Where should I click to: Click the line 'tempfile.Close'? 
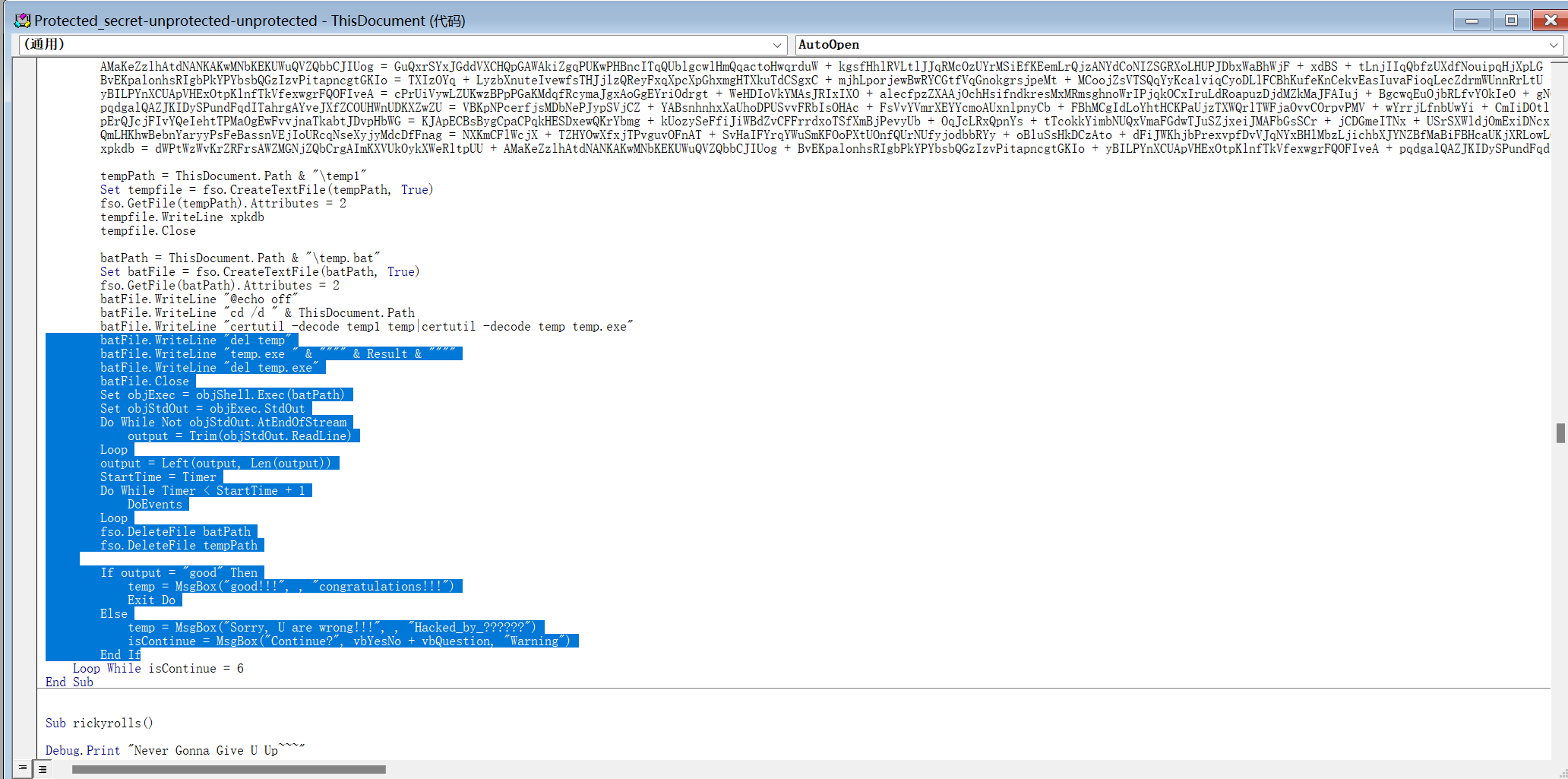pyautogui.click(x=148, y=230)
